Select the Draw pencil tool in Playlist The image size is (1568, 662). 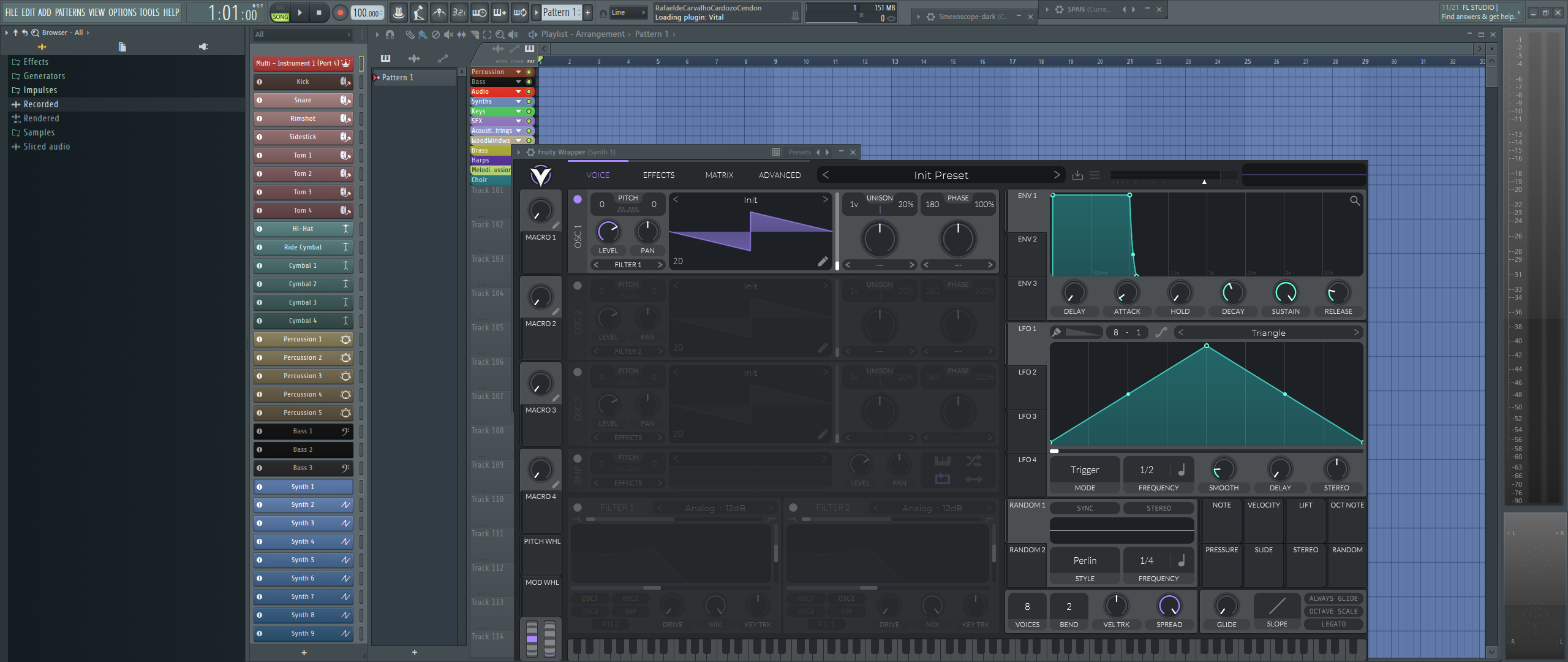click(409, 34)
